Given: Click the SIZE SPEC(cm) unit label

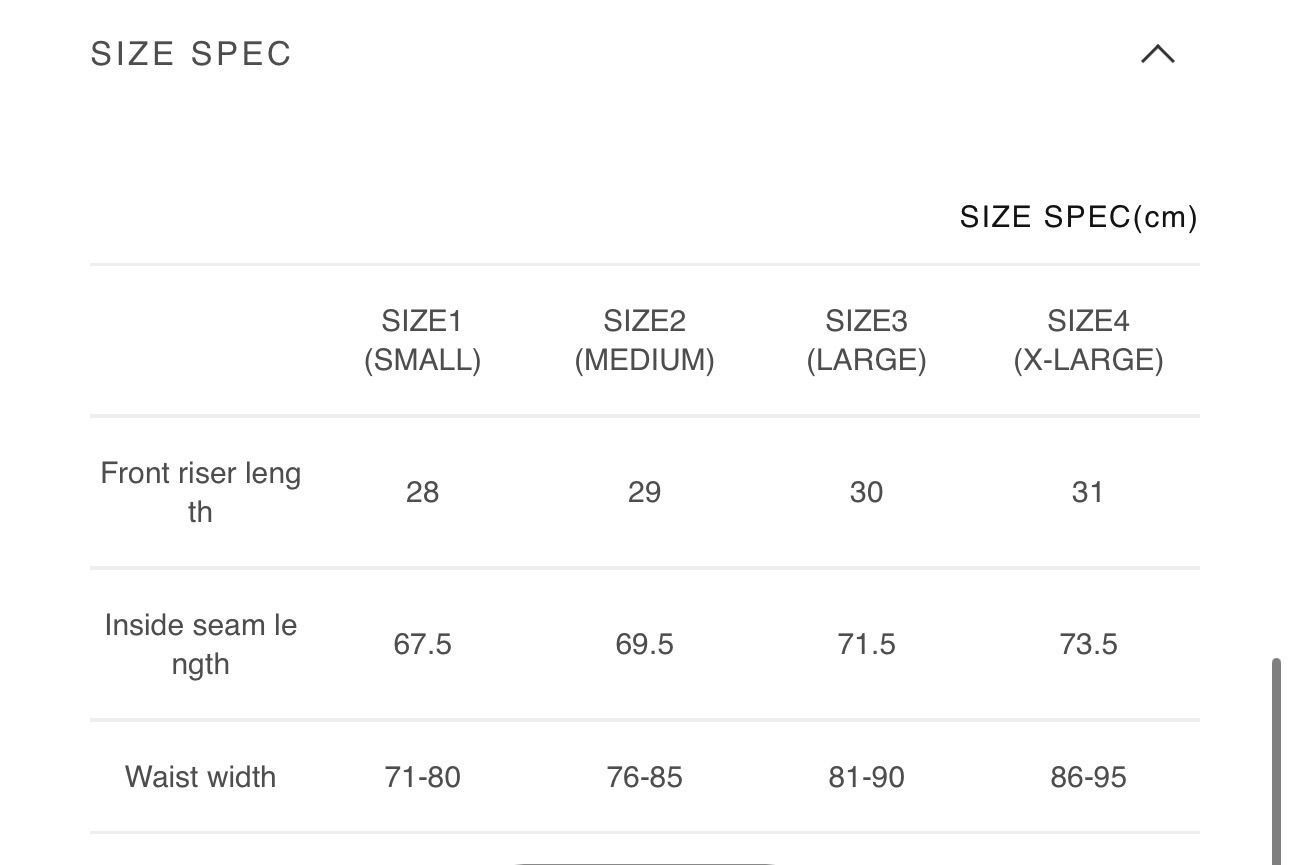Looking at the screenshot, I should (1078, 217).
